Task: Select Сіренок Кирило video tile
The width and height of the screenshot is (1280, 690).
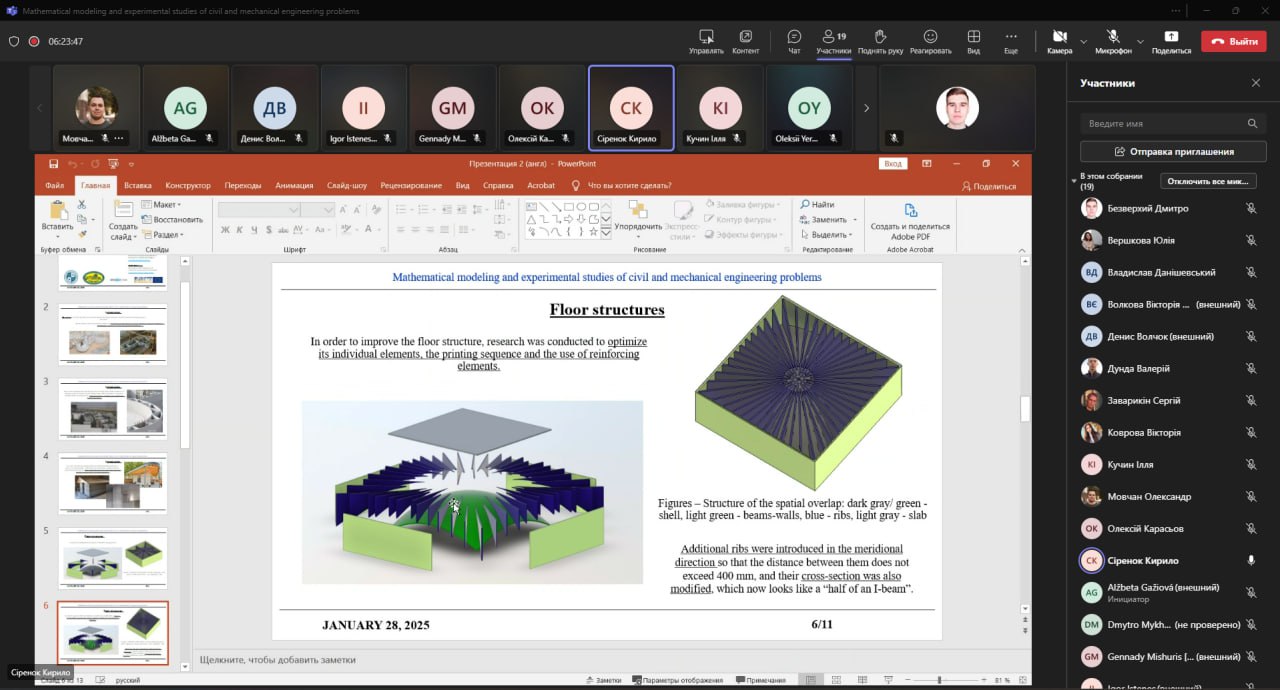Action: point(631,108)
